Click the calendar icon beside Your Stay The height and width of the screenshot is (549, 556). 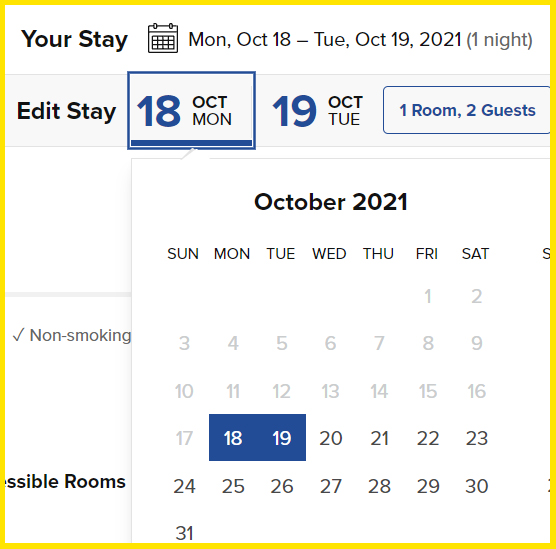click(x=163, y=38)
